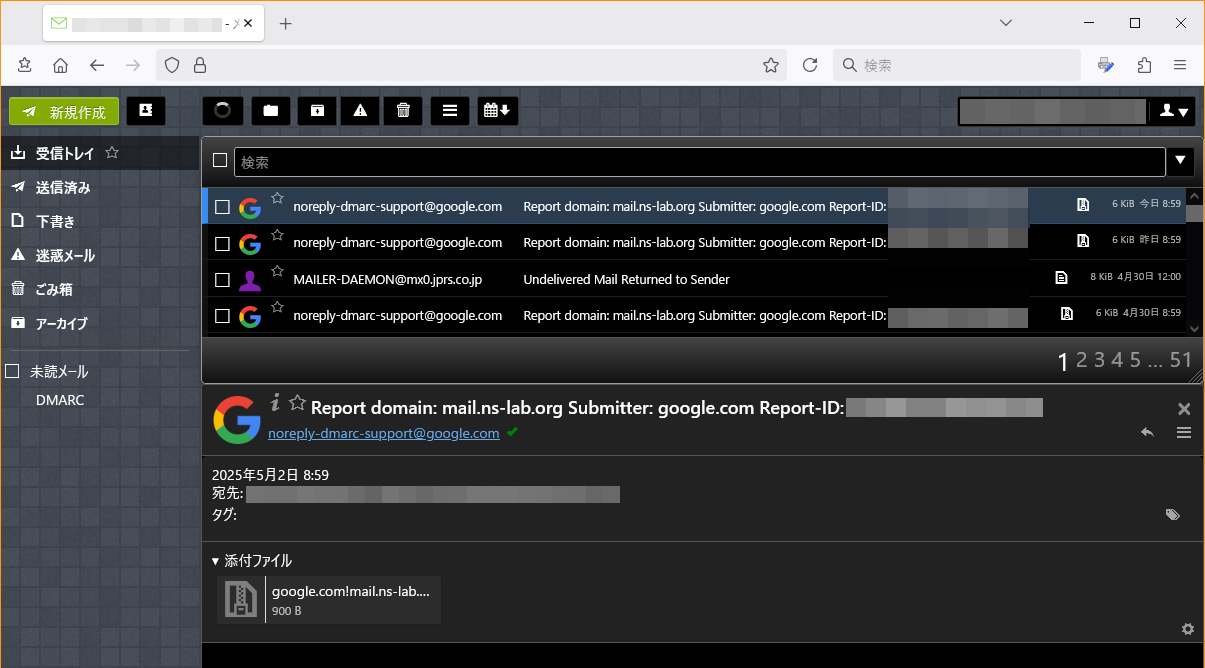The height and width of the screenshot is (668, 1205).
Task: Open a new browser tab
Action: tap(286, 23)
